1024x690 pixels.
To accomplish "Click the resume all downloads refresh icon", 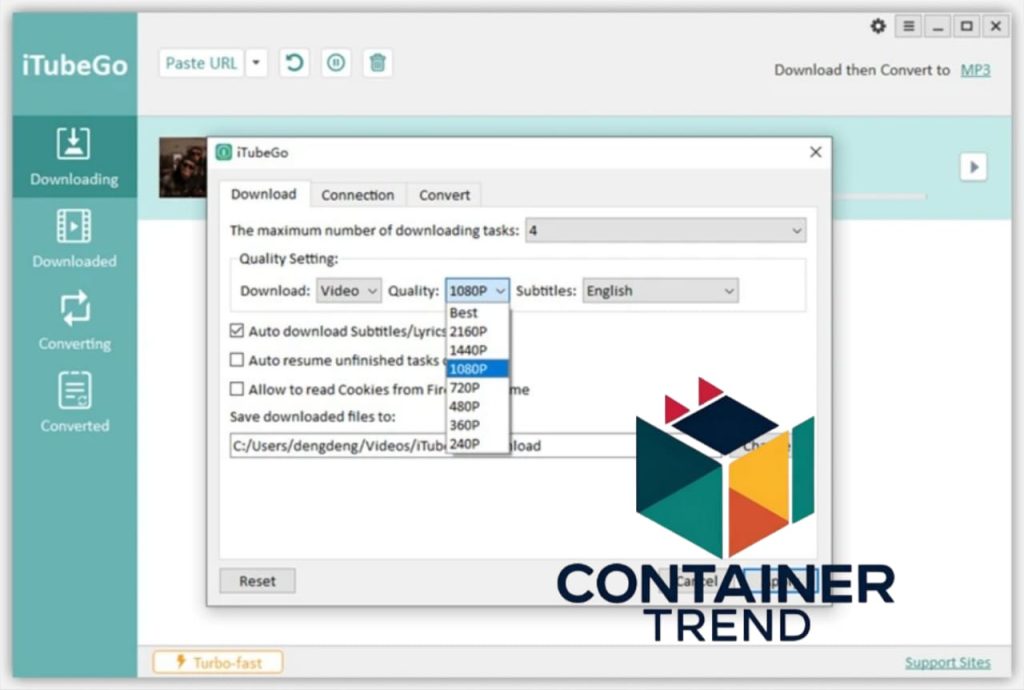I will (295, 63).
